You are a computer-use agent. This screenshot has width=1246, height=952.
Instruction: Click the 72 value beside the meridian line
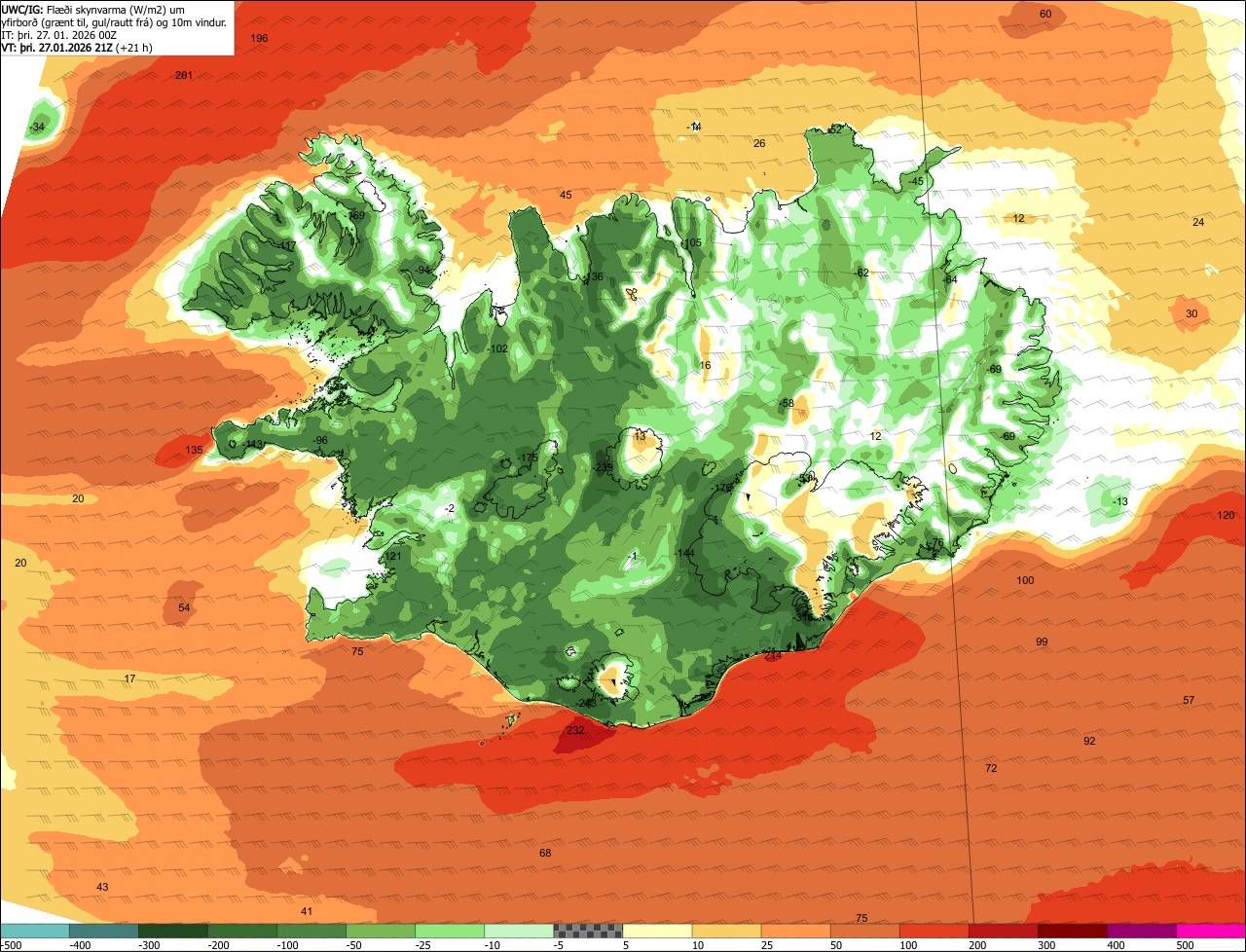tap(991, 768)
